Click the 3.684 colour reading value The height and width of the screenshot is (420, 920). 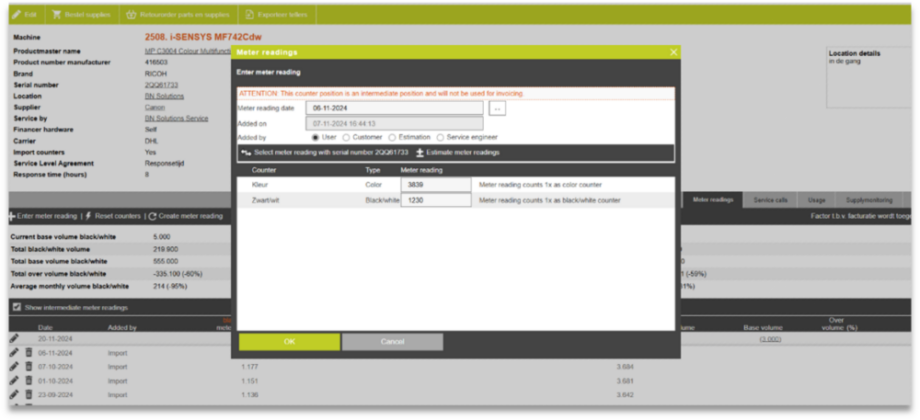coord(625,367)
